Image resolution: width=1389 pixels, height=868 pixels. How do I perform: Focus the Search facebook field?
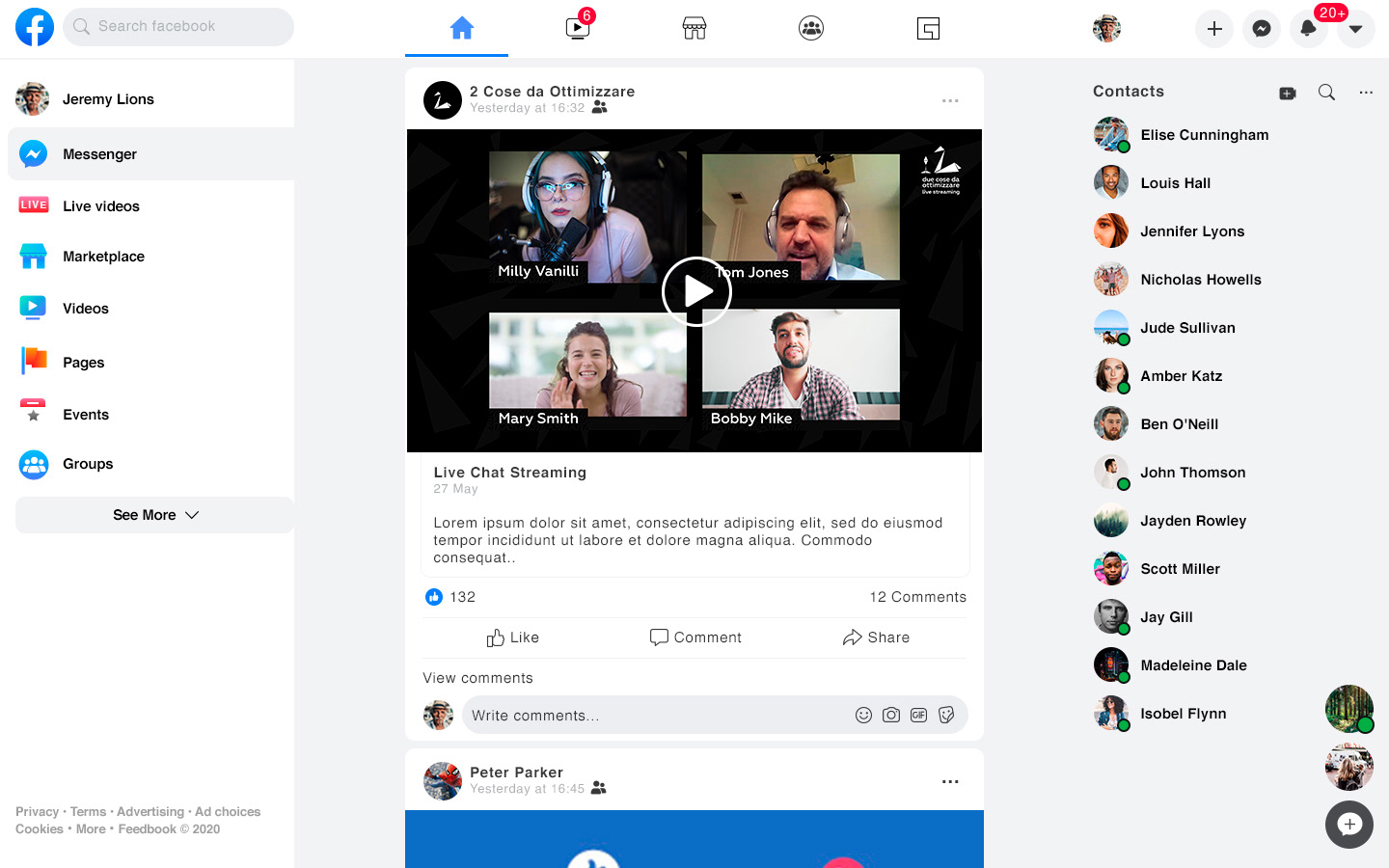pyautogui.click(x=178, y=27)
